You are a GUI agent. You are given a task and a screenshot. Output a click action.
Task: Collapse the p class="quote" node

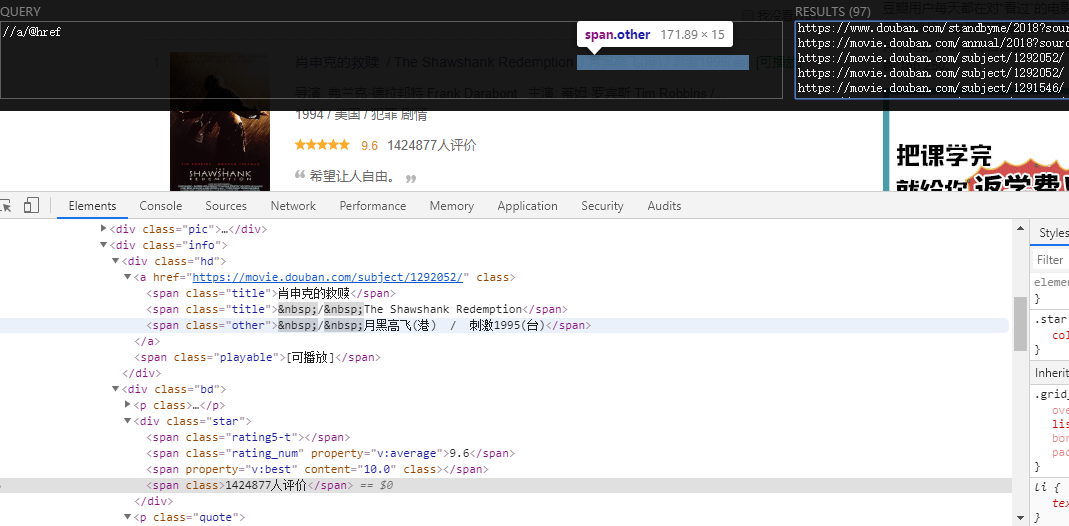pos(127,517)
